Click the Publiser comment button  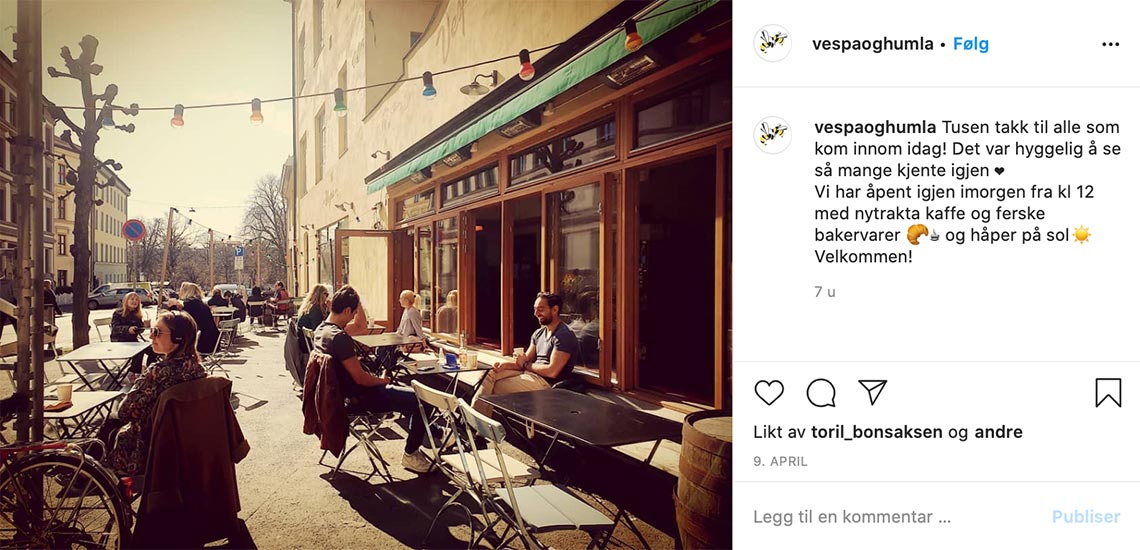1086,517
